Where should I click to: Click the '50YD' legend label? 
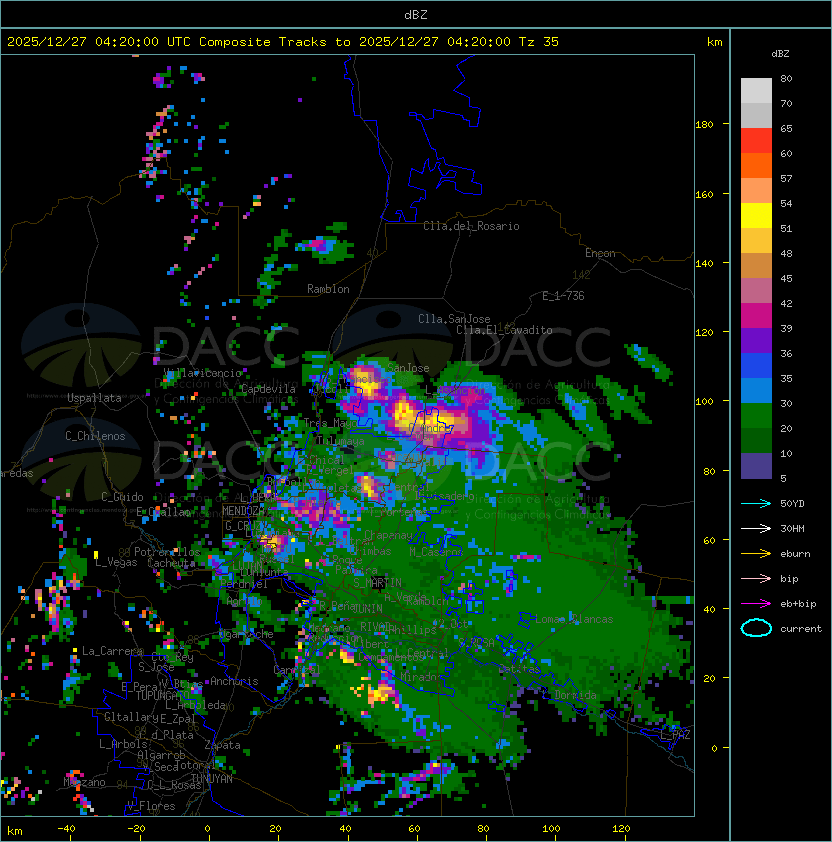(792, 503)
